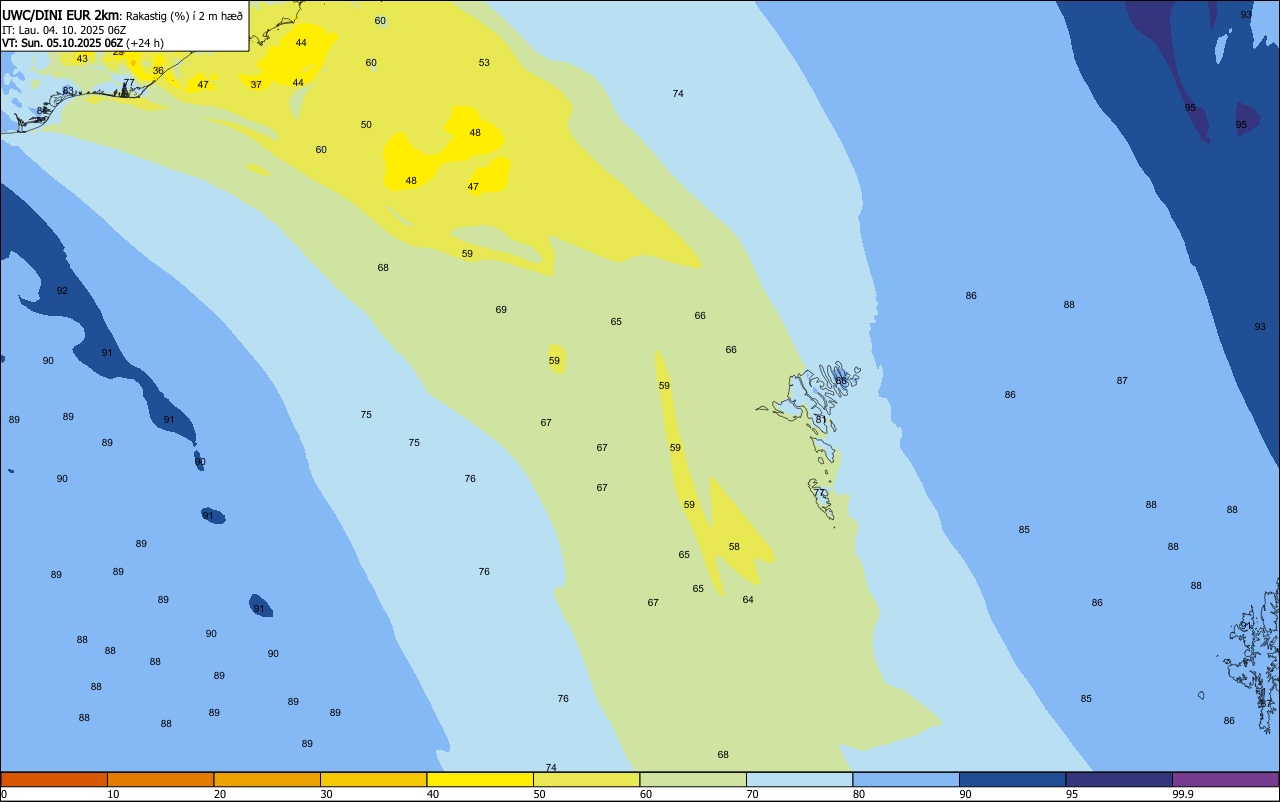Click the humidity value '53'
Image resolution: width=1280 pixels, height=802 pixels.
pos(484,63)
